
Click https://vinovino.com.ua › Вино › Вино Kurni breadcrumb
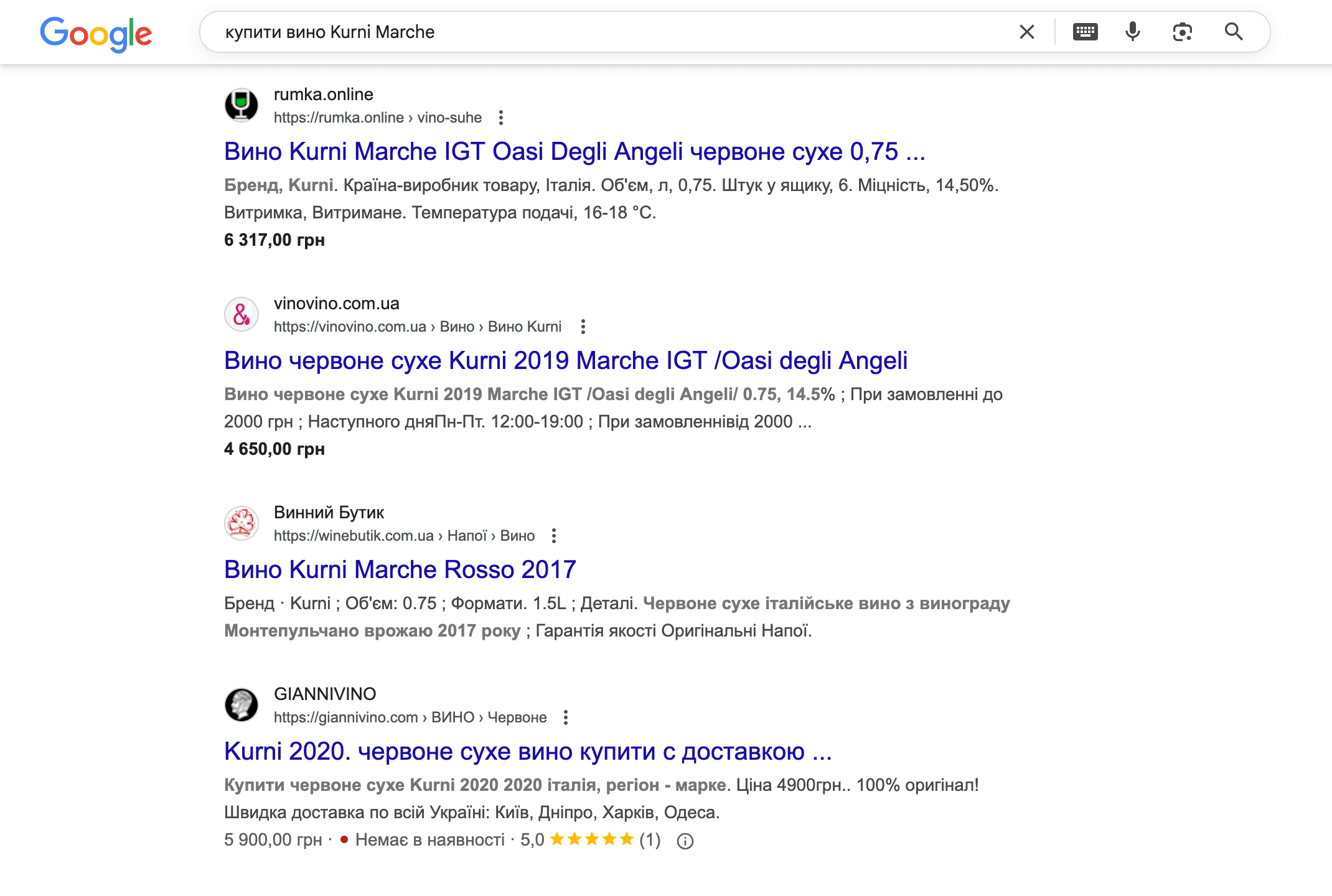tap(418, 327)
